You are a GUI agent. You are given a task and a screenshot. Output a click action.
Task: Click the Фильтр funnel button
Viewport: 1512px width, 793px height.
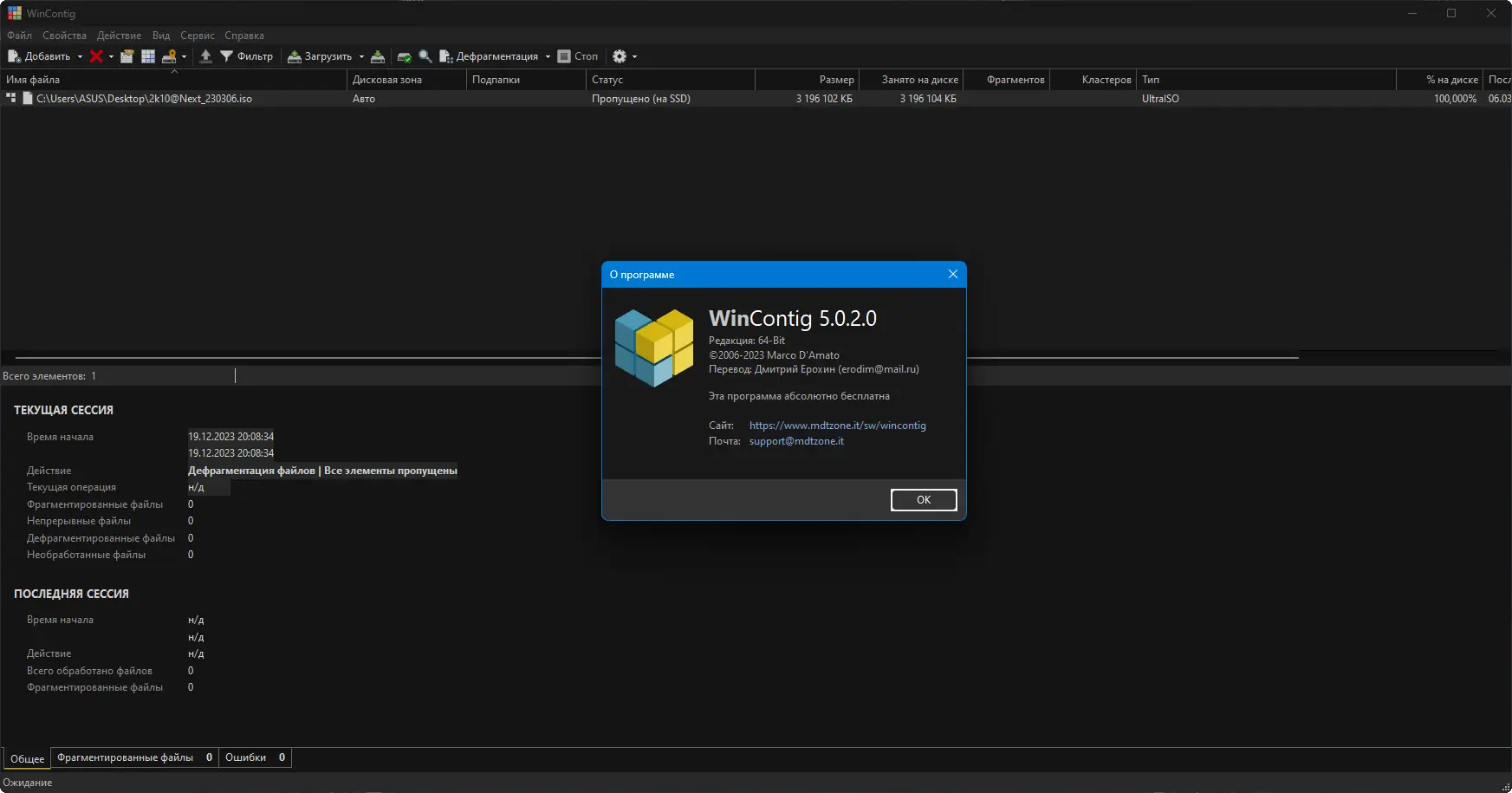(246, 56)
